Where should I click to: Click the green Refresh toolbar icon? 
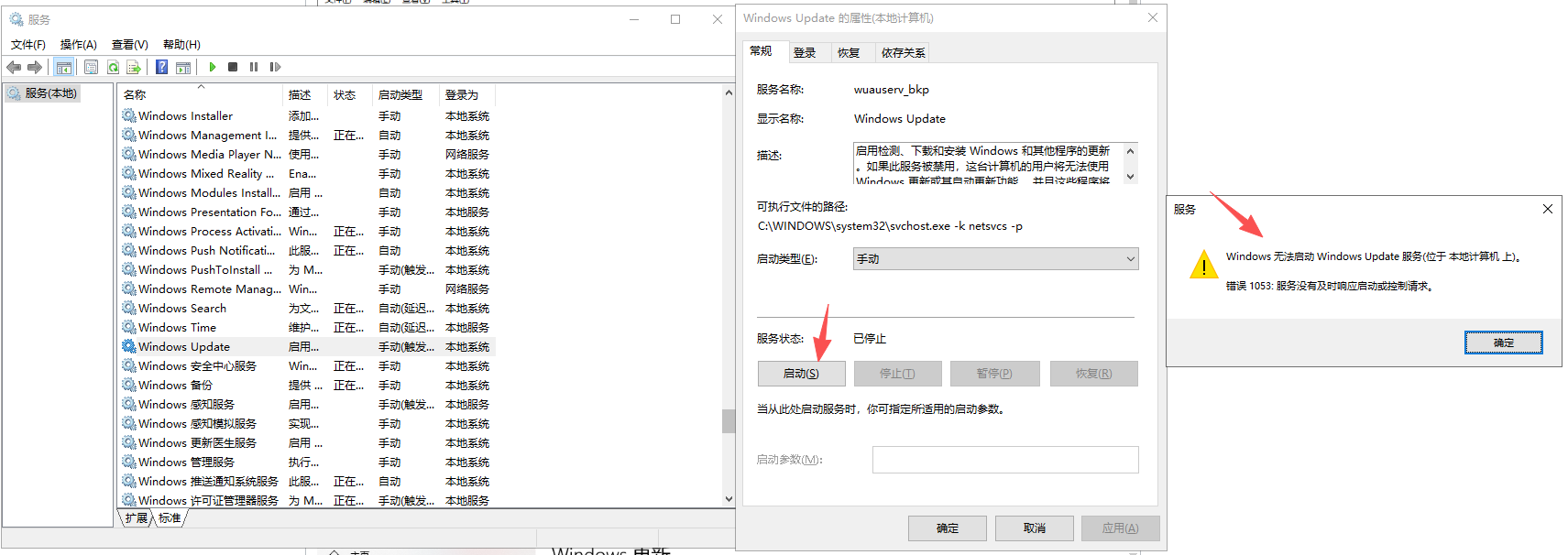(113, 67)
